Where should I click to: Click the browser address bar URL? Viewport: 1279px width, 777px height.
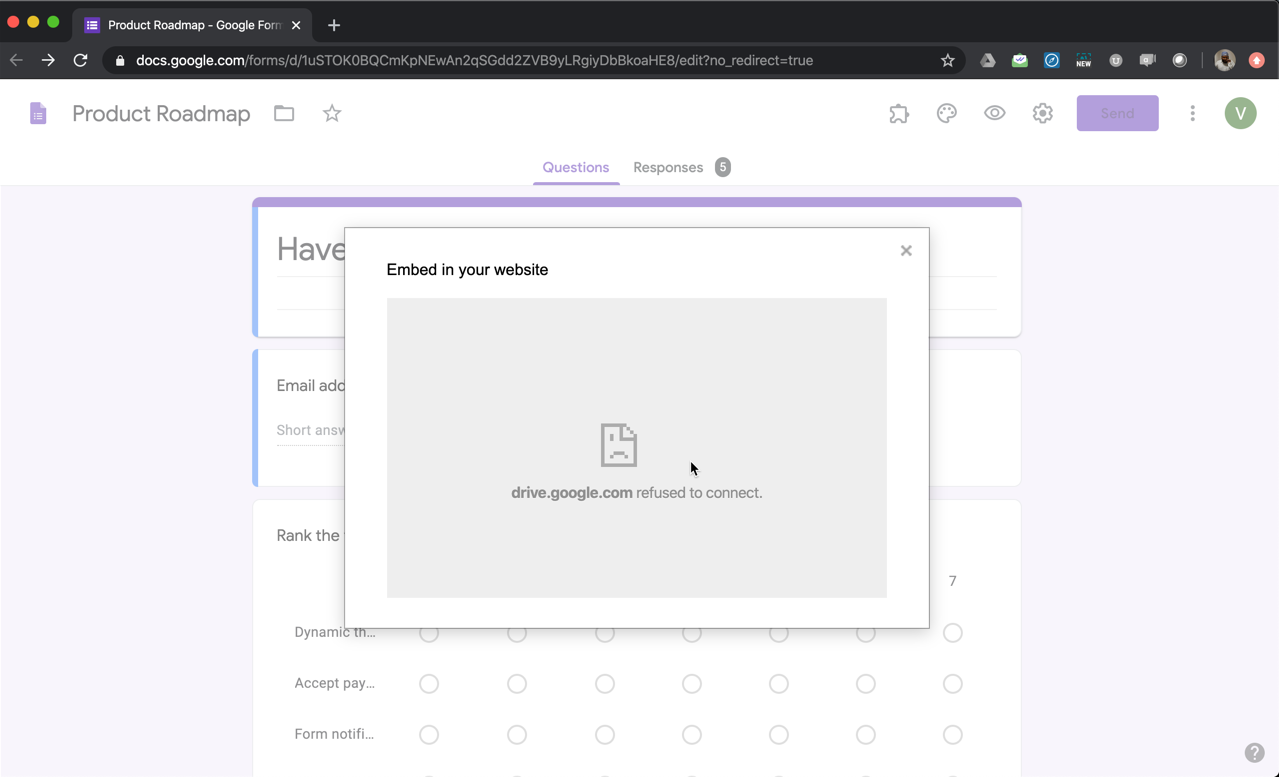[474, 61]
